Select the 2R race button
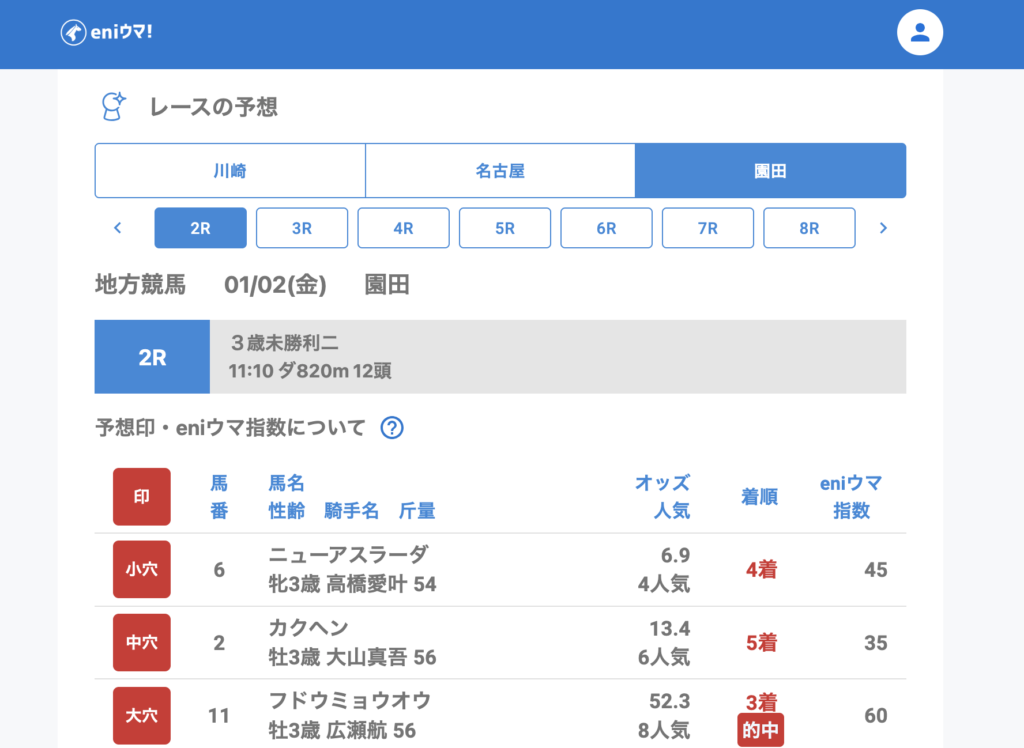This screenshot has width=1024, height=748. tap(200, 228)
